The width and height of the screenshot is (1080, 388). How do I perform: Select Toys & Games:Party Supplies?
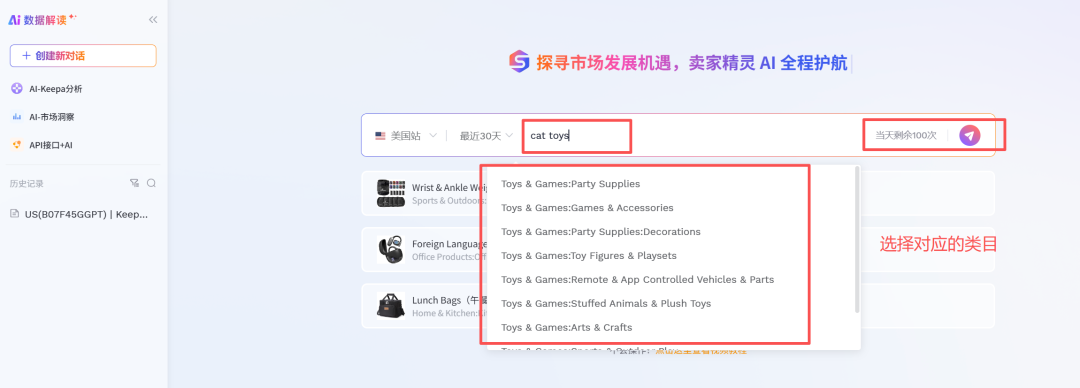coord(570,184)
